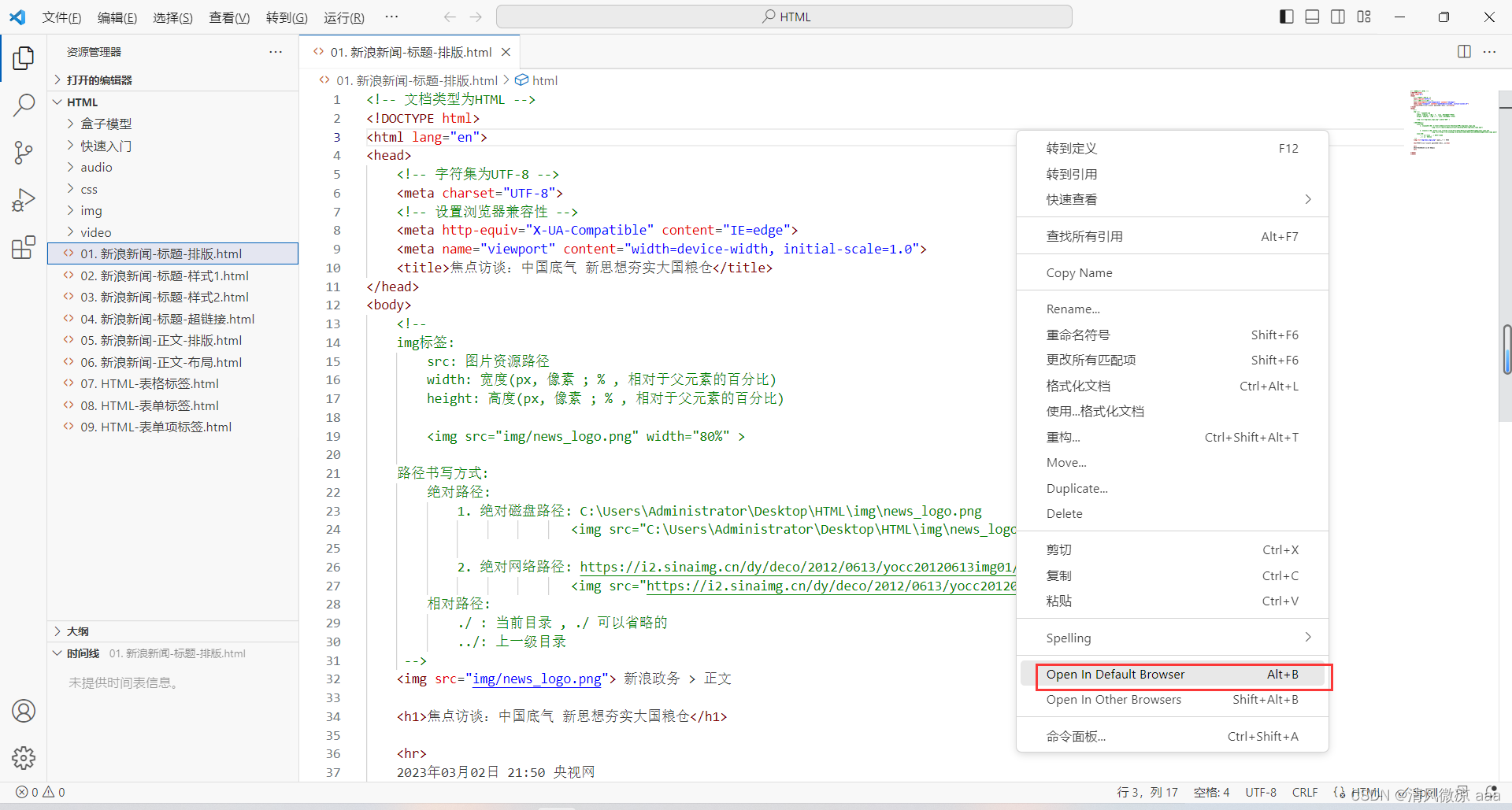This screenshot has width=1512, height=810.
Task: Open the customize layout icon
Action: click(x=1364, y=17)
